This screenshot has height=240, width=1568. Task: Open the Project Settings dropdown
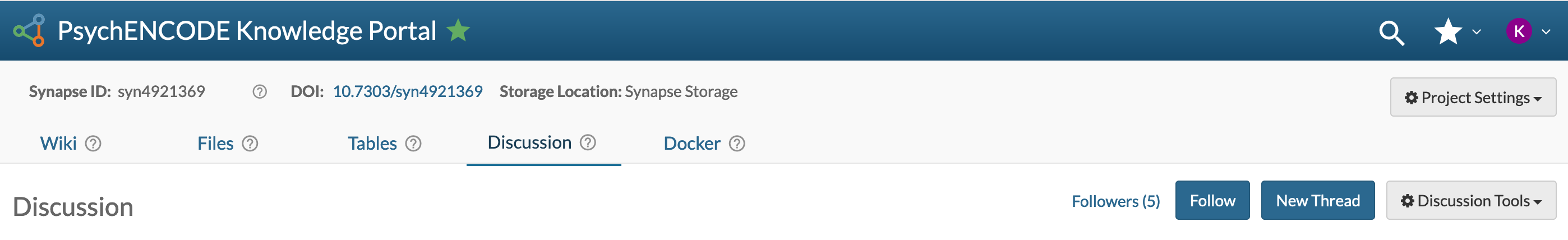point(1473,98)
